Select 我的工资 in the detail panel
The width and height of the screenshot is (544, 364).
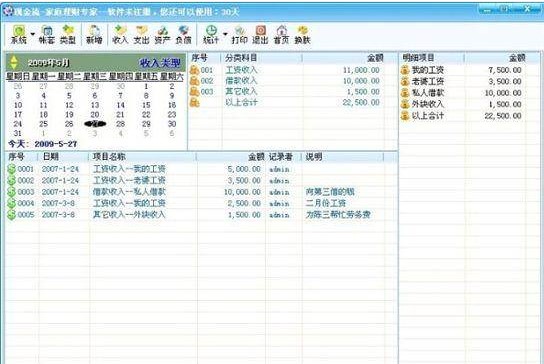[x=428, y=70]
